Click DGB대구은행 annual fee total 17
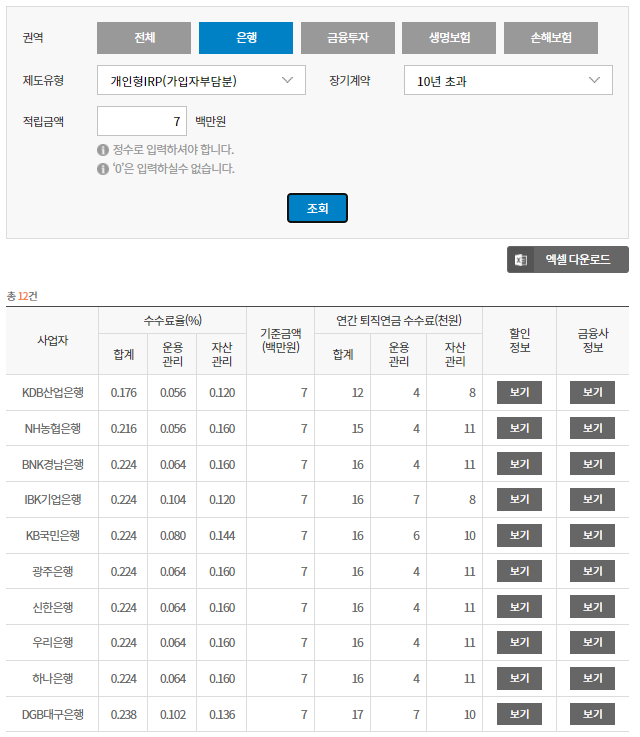 pos(358,714)
